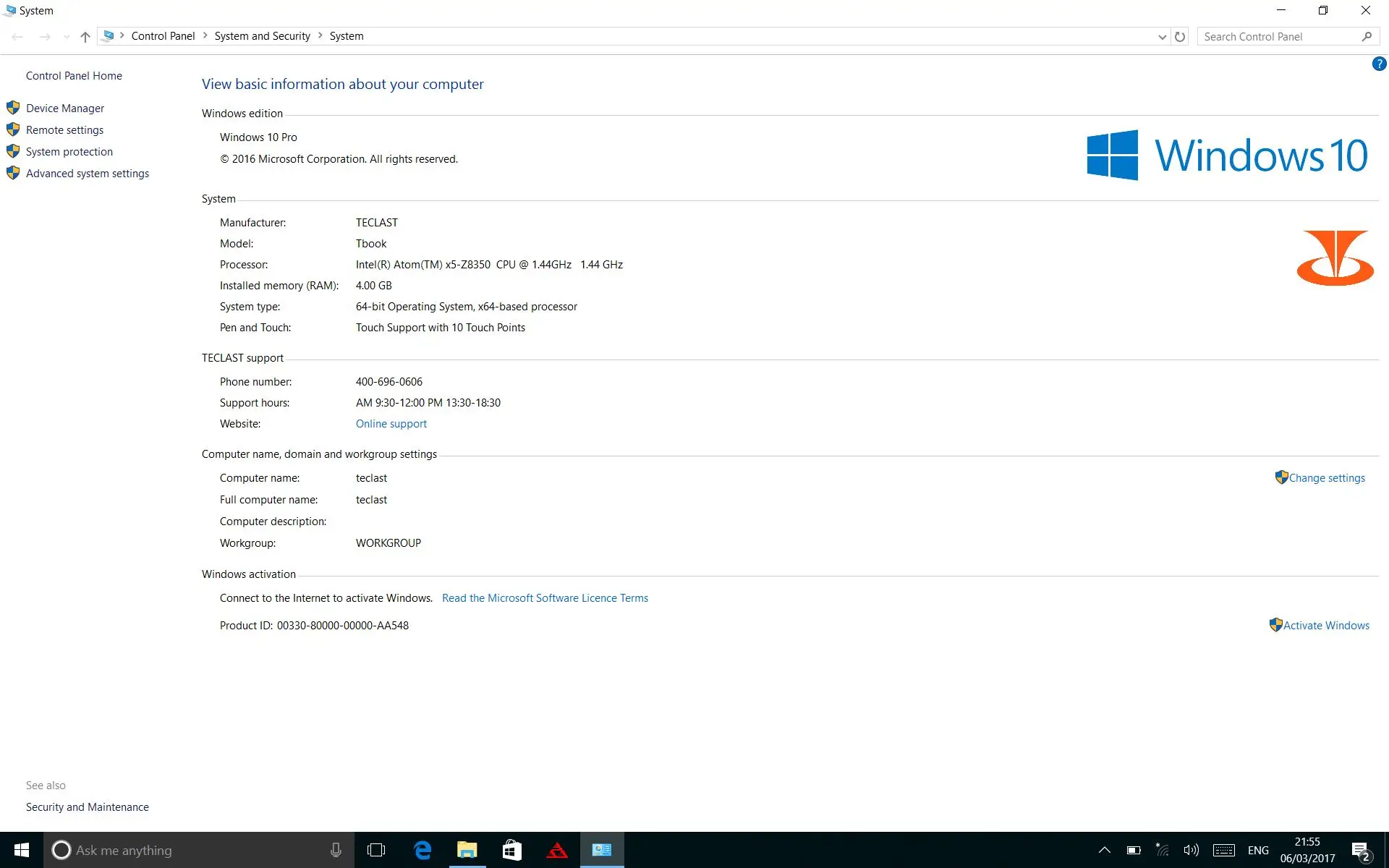This screenshot has height=868, width=1389.
Task: Open the touch keyboard tray icon
Action: pyautogui.click(x=1224, y=850)
